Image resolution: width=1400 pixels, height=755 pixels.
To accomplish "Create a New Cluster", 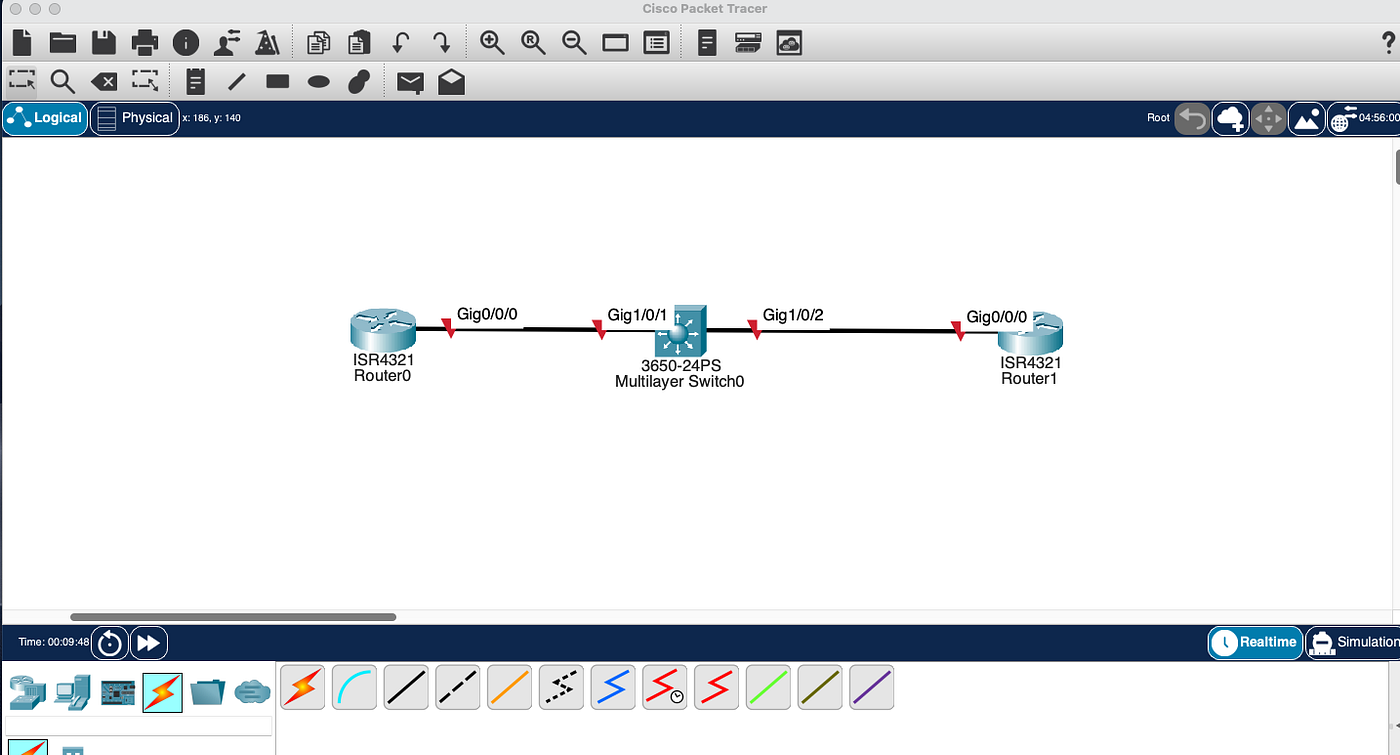I will [x=1230, y=118].
